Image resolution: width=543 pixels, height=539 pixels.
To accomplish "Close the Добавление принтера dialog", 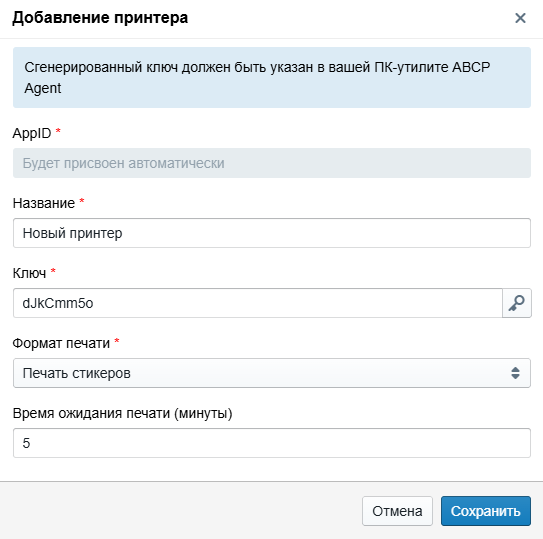I will pos(520,18).
